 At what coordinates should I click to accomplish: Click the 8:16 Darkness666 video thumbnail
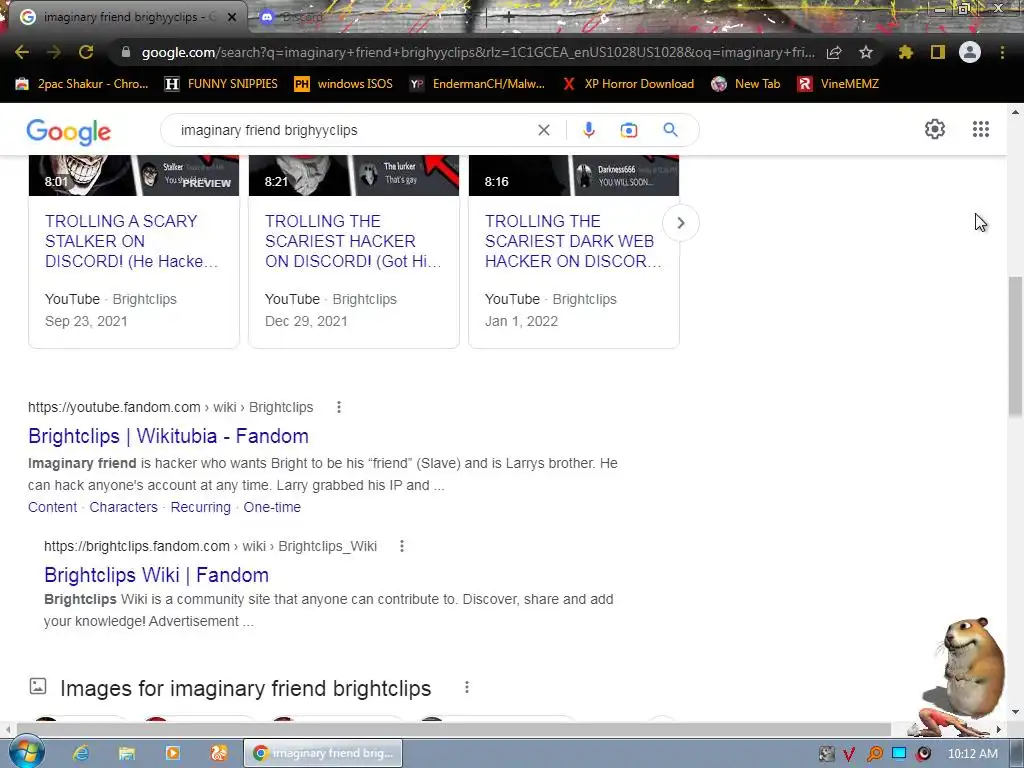coord(574,176)
